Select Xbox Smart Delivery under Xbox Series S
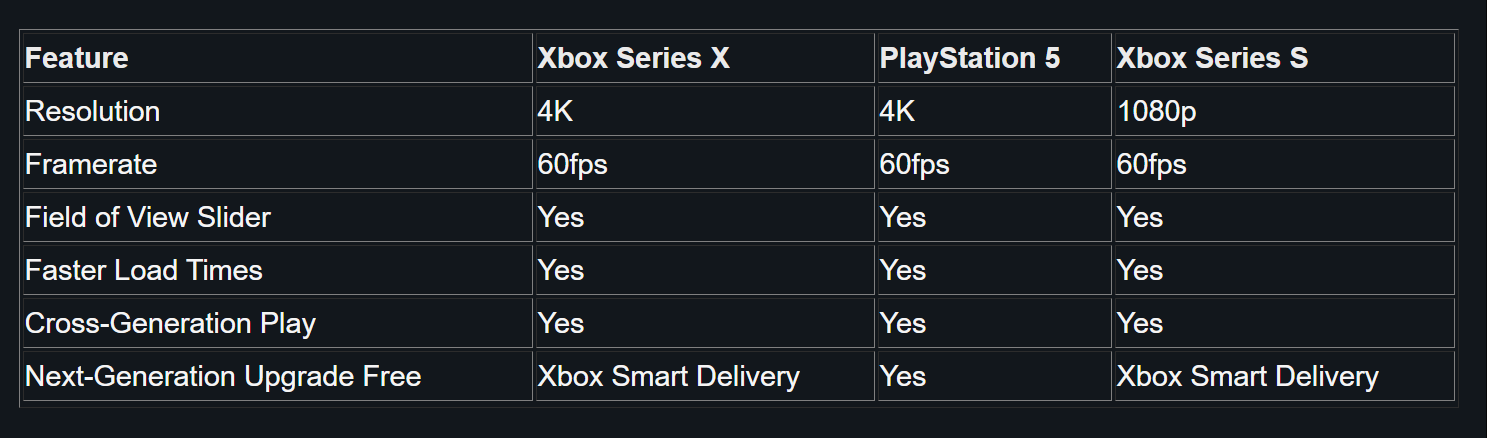Viewport: 1487px width, 438px height. [x=1247, y=376]
